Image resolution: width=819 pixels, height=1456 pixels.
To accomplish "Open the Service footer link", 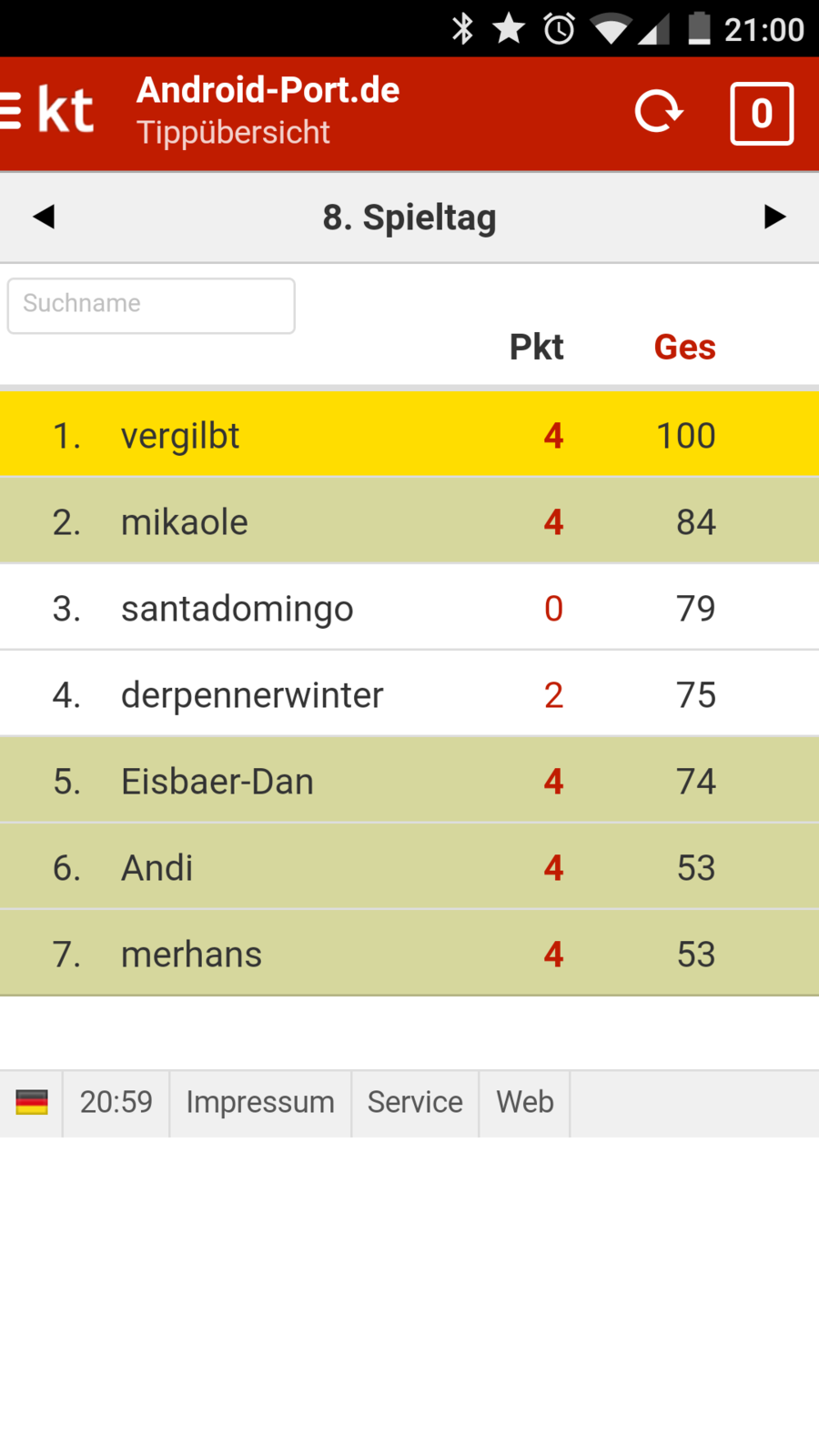I will tap(415, 1103).
